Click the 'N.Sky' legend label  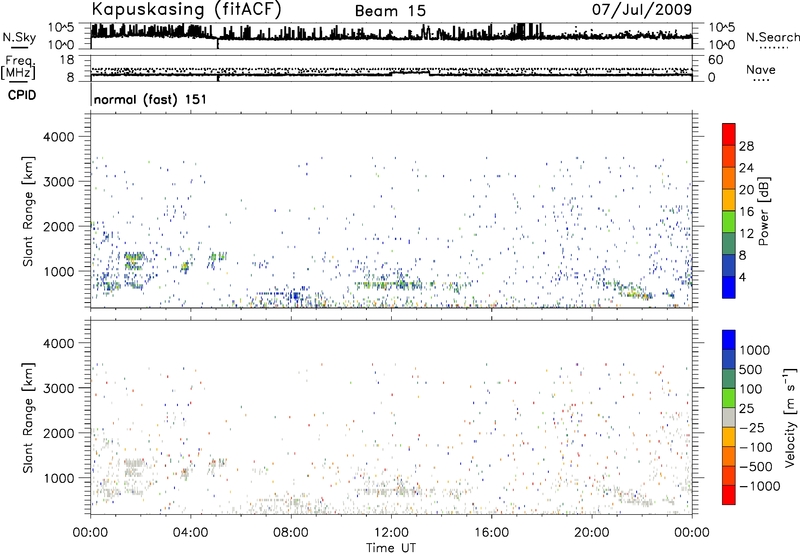[x=19, y=37]
